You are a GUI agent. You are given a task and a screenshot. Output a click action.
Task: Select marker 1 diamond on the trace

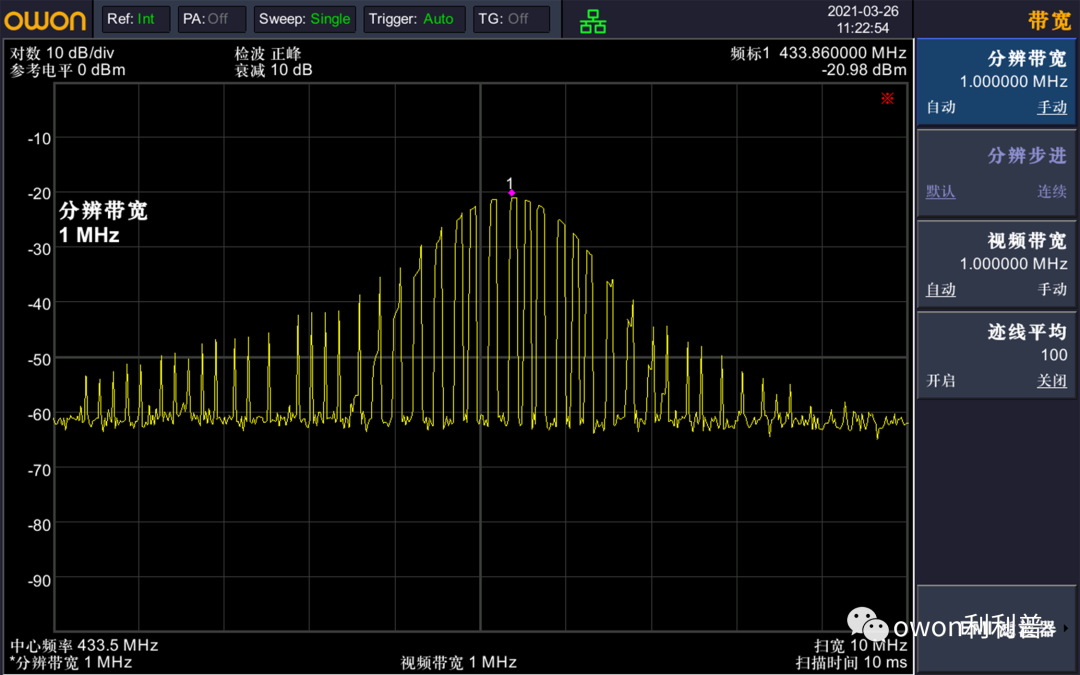pos(511,192)
